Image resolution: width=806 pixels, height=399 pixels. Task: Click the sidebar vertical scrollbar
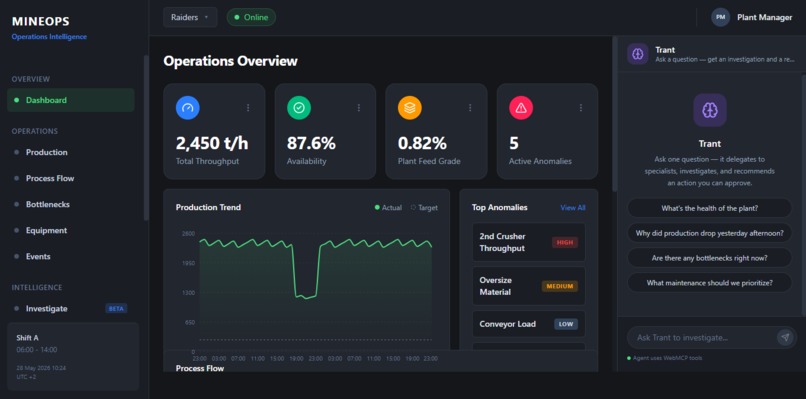[146, 138]
